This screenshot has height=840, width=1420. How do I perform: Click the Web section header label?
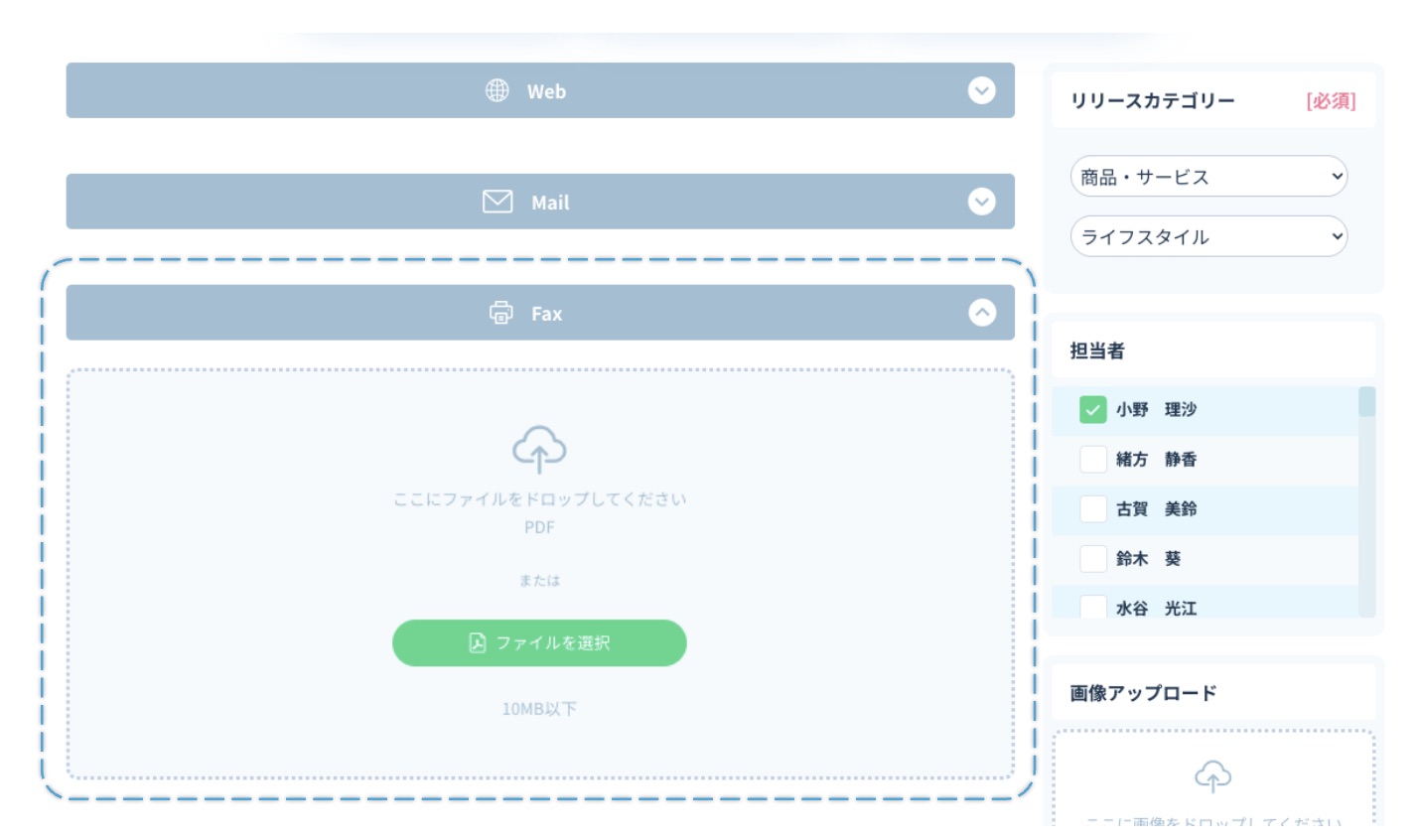(546, 91)
